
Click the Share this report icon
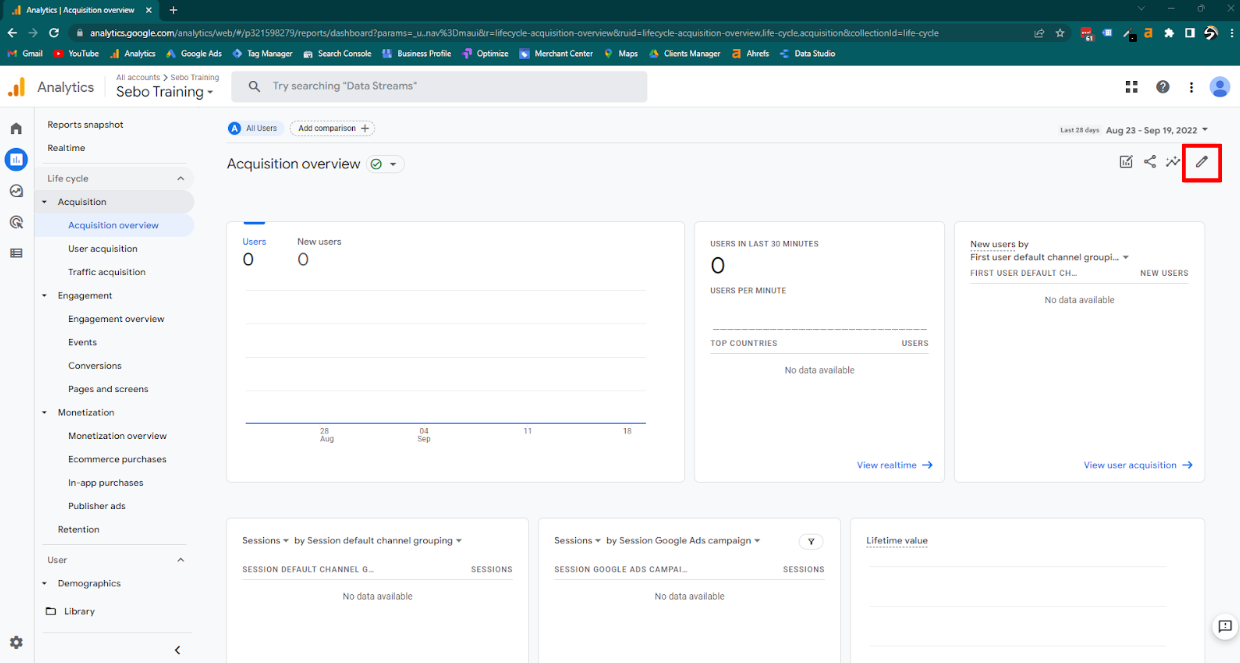pyautogui.click(x=1150, y=162)
